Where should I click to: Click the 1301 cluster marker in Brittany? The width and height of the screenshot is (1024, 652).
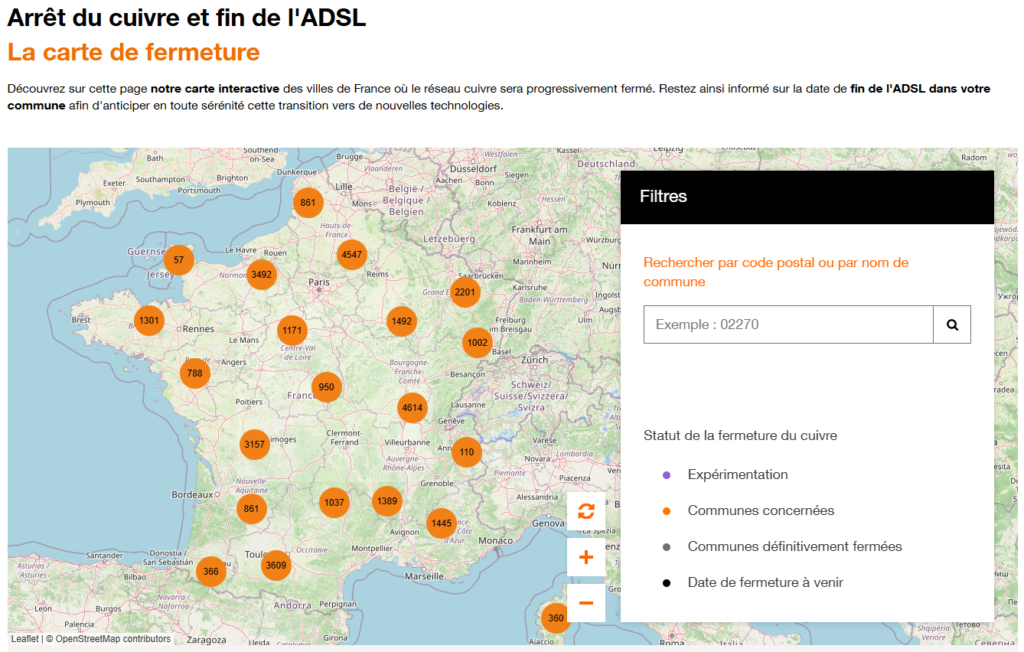pos(149,320)
